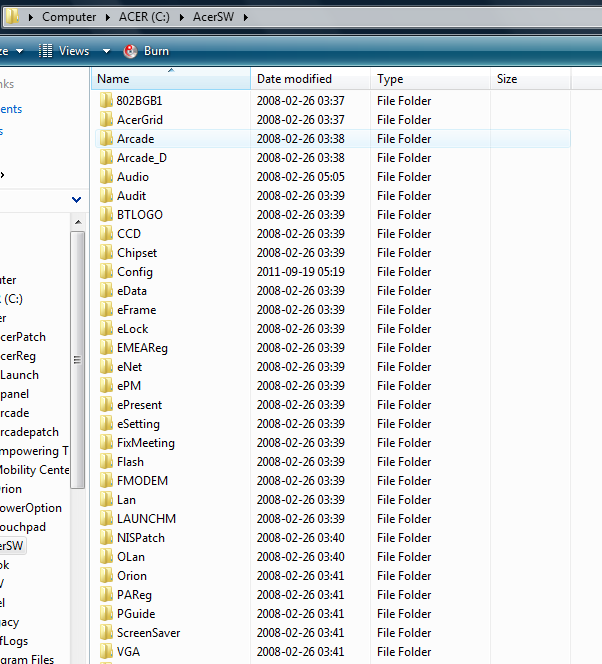Select the AcerPatch folder in tree
Image resolution: width=602 pixels, height=664 pixels.
[23, 337]
